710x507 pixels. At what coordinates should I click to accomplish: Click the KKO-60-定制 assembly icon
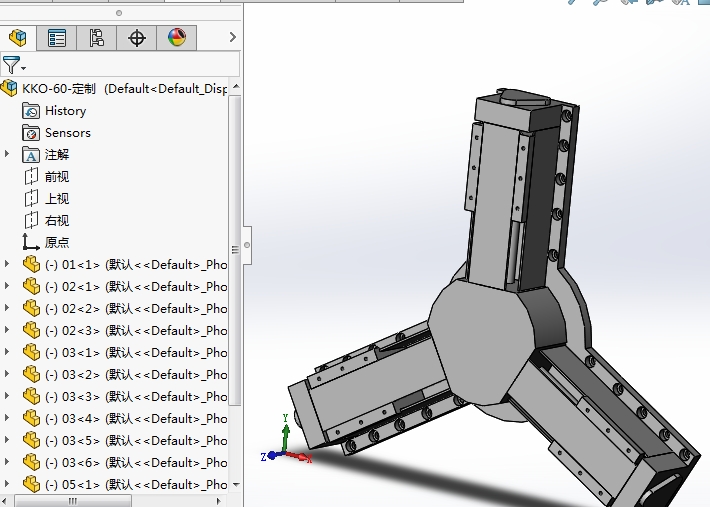pos(10,88)
